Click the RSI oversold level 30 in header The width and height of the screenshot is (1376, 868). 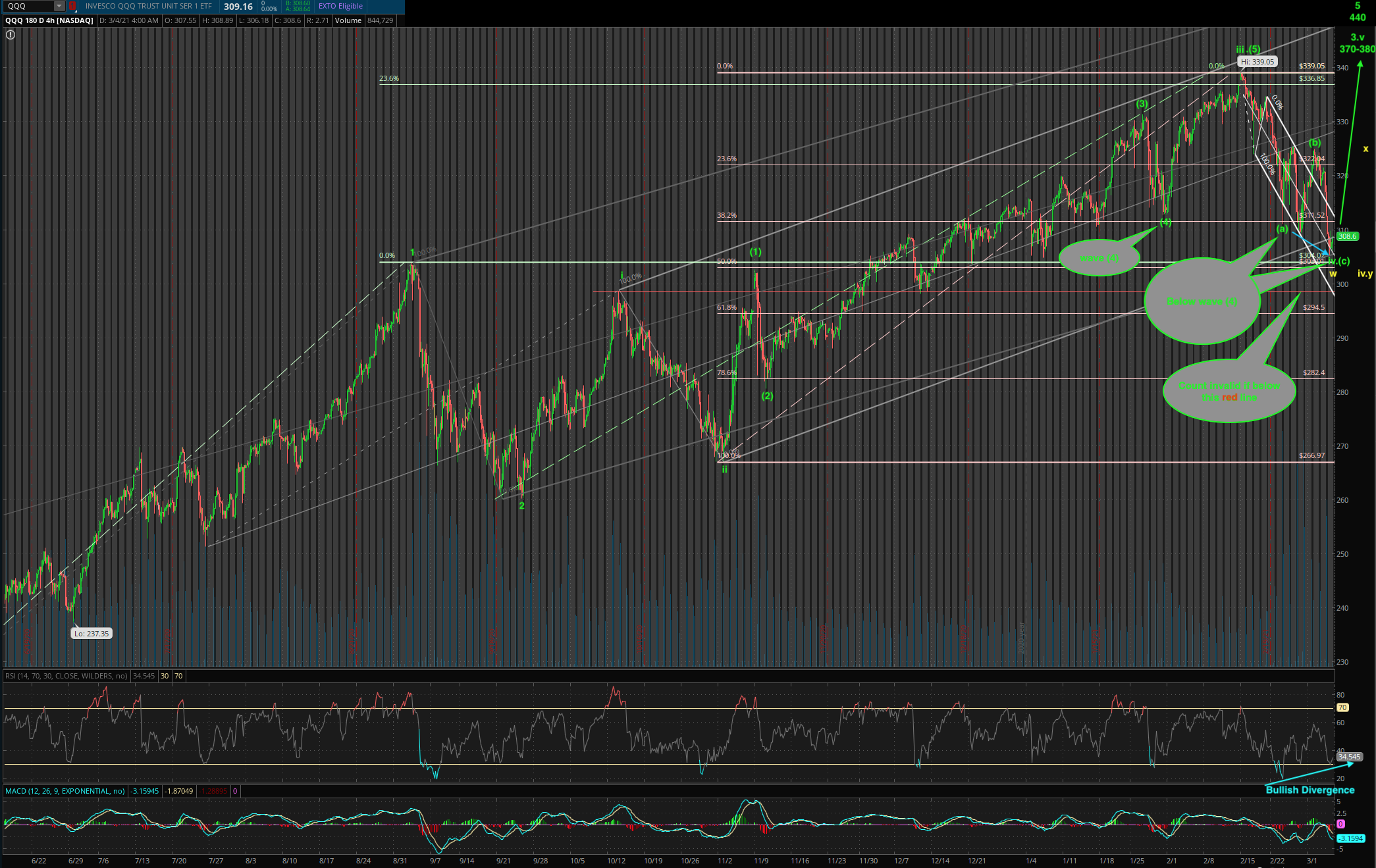tap(165, 676)
